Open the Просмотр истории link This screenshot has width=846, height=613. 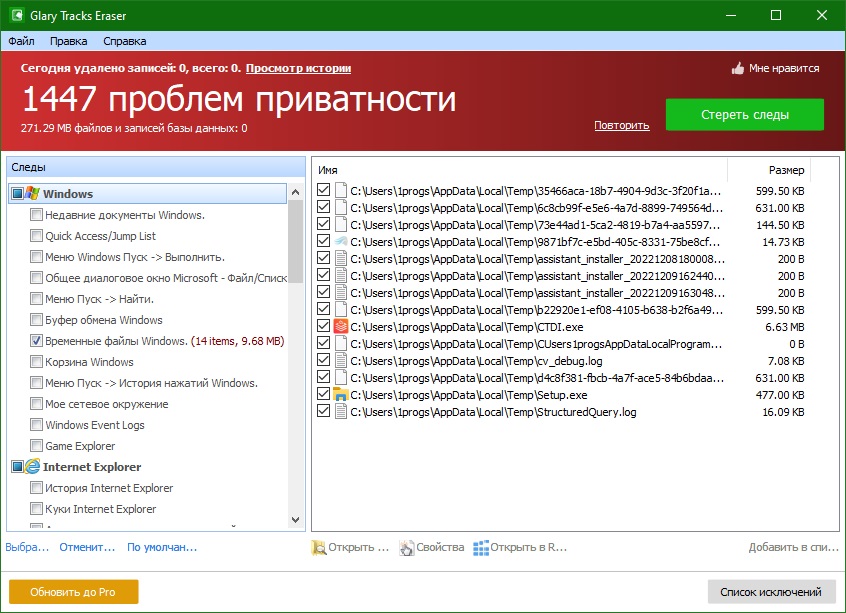(x=298, y=69)
